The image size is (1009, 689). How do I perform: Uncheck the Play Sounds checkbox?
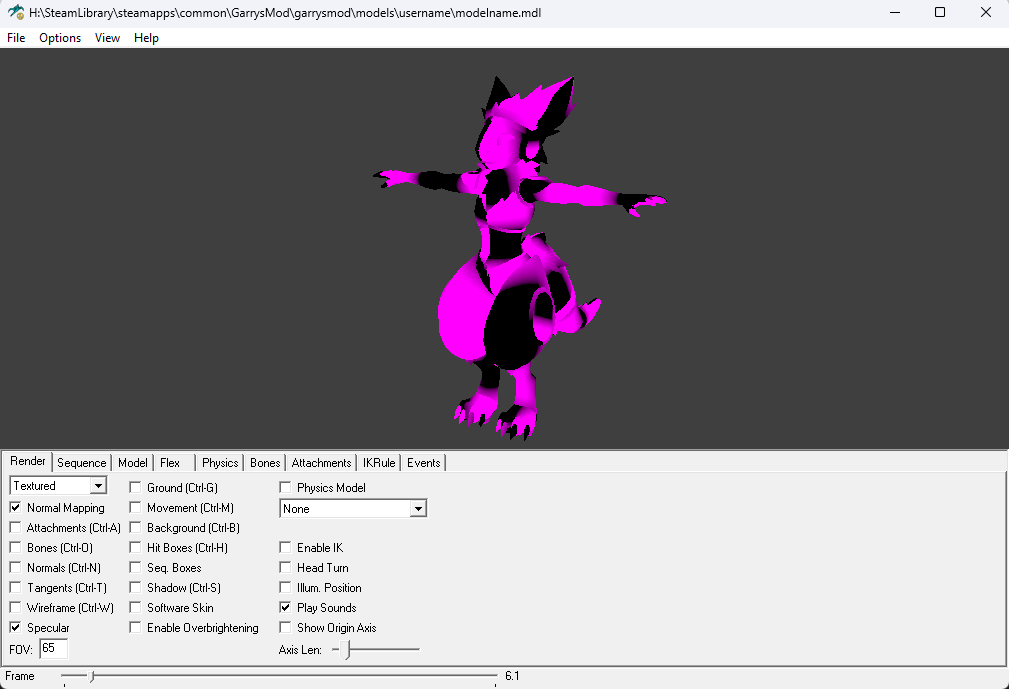285,607
